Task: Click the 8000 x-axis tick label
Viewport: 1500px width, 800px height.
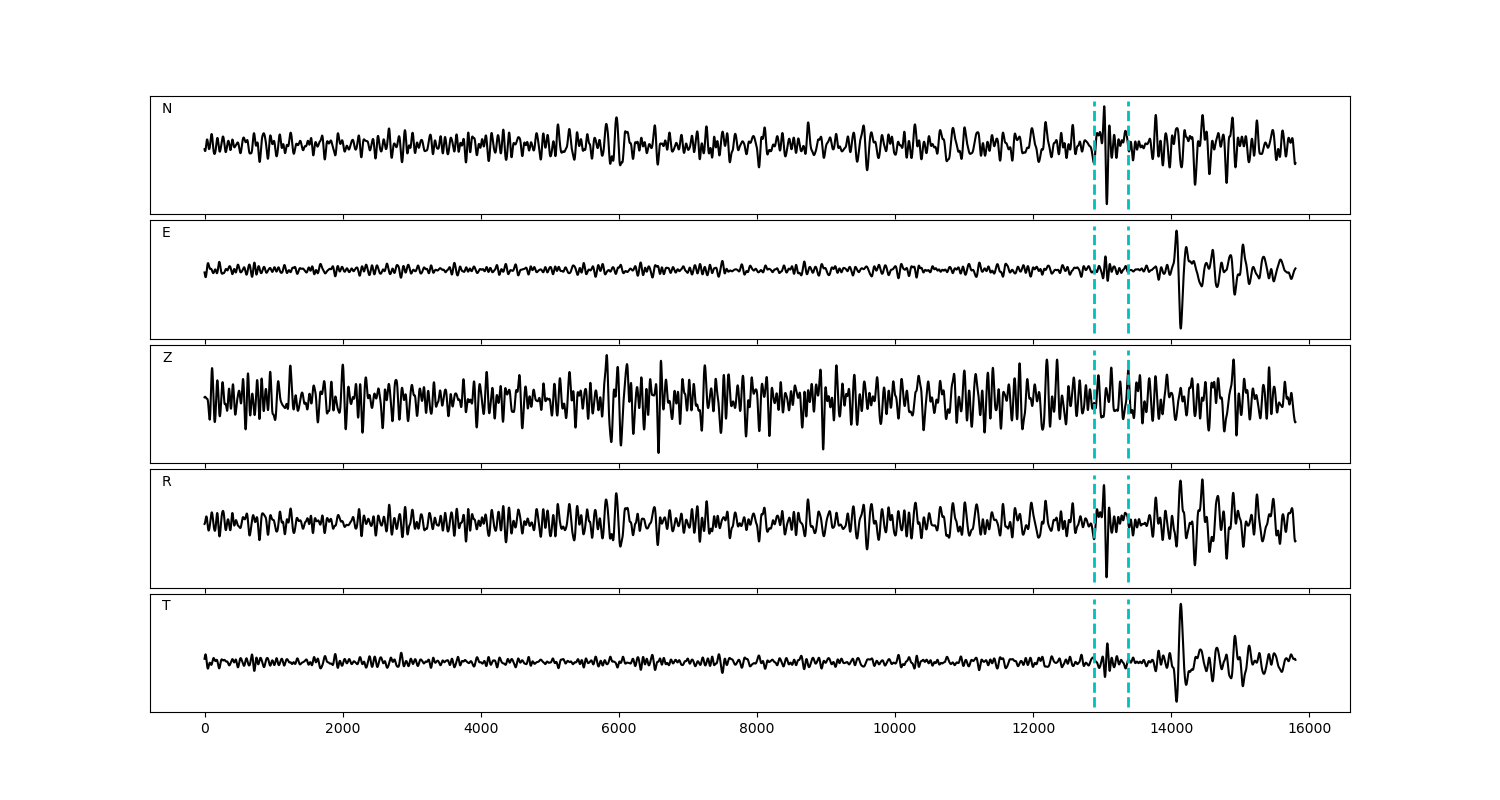Action: 757,730
